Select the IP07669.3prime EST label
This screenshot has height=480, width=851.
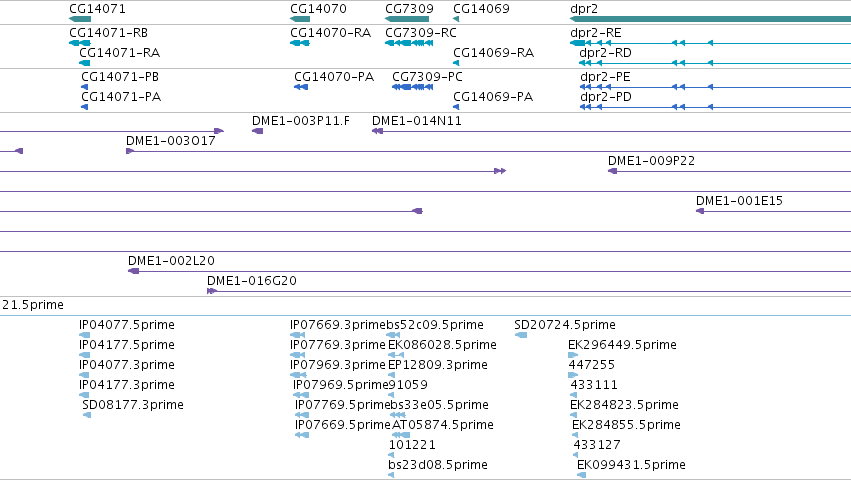coord(338,325)
